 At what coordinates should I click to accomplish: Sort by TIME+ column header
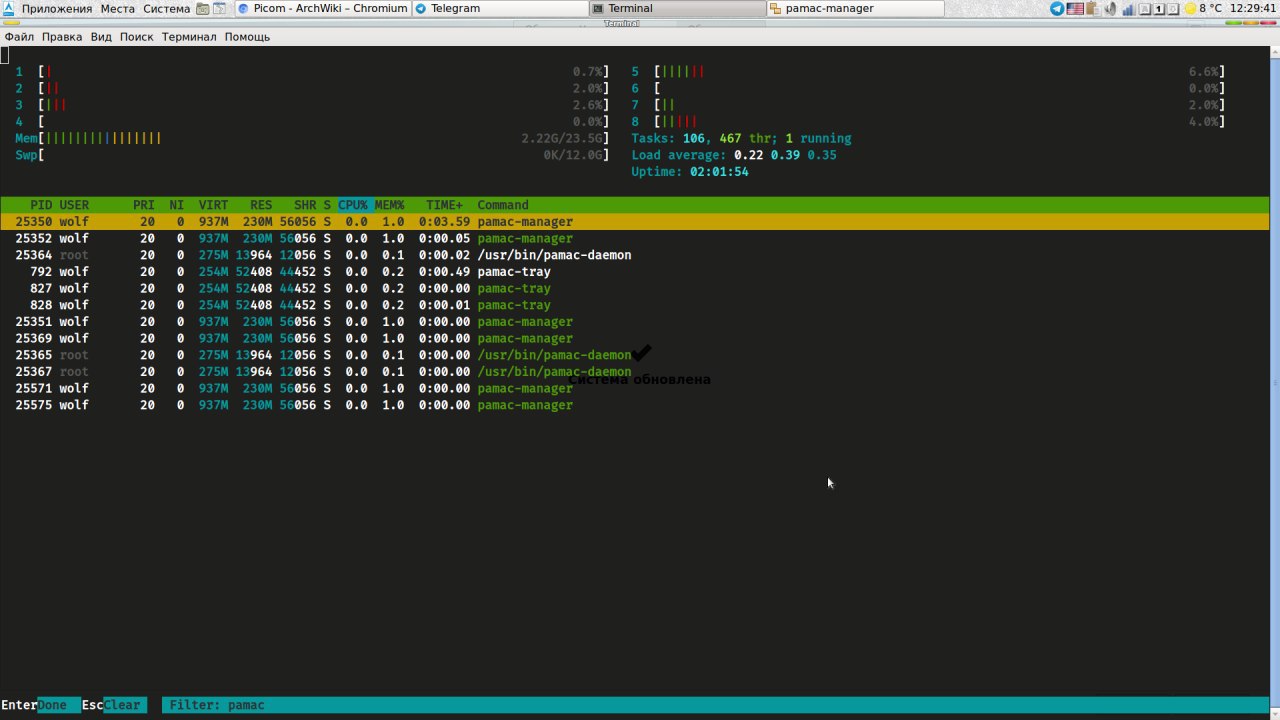(x=444, y=205)
